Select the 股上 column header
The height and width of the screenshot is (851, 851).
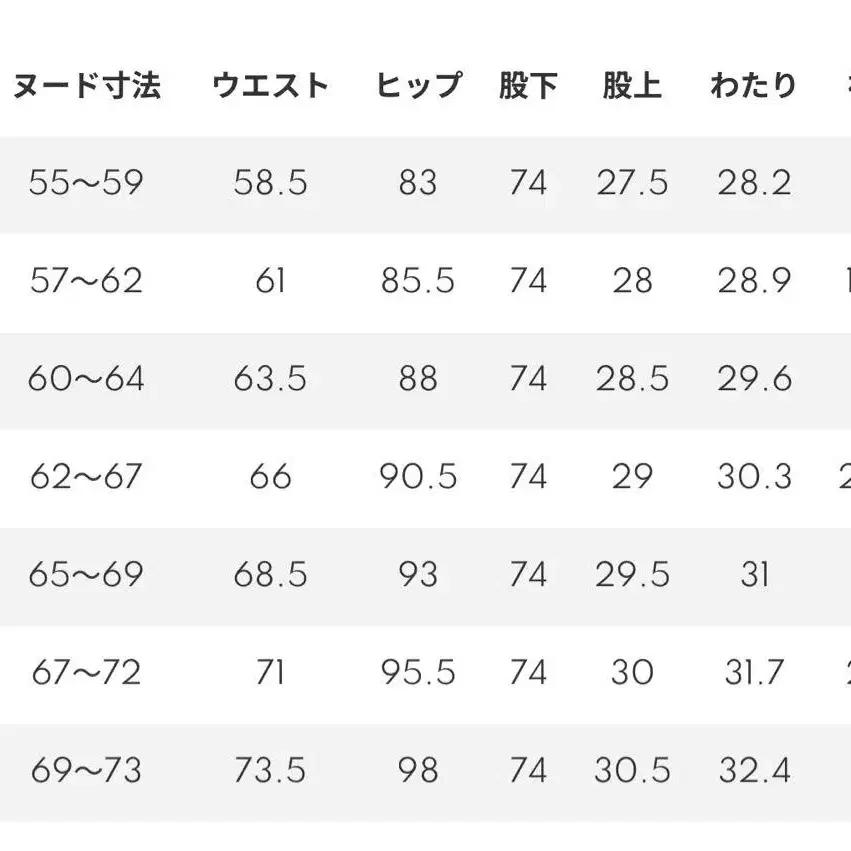click(631, 86)
